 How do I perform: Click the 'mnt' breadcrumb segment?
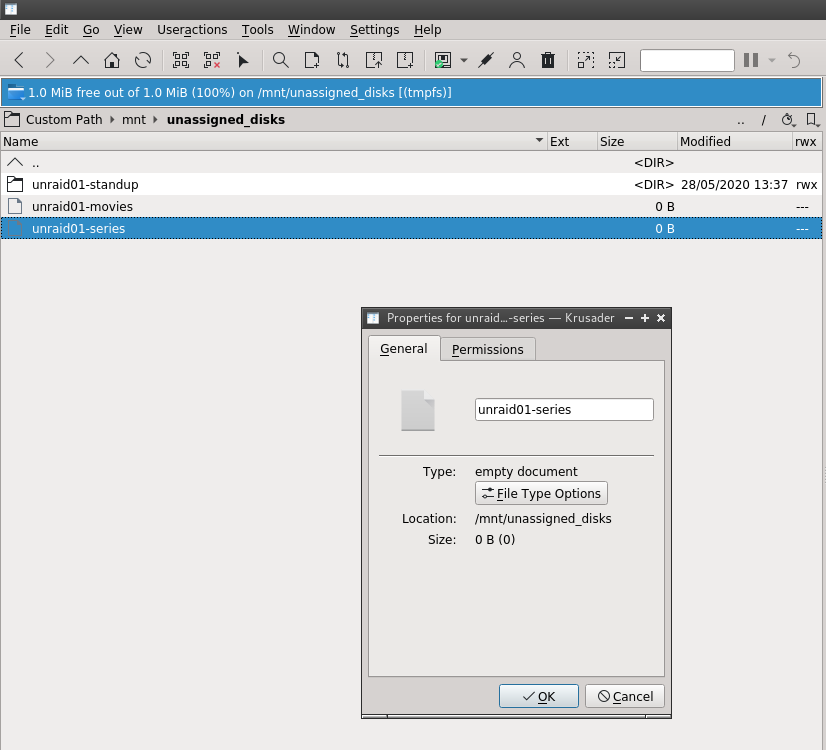(x=134, y=120)
